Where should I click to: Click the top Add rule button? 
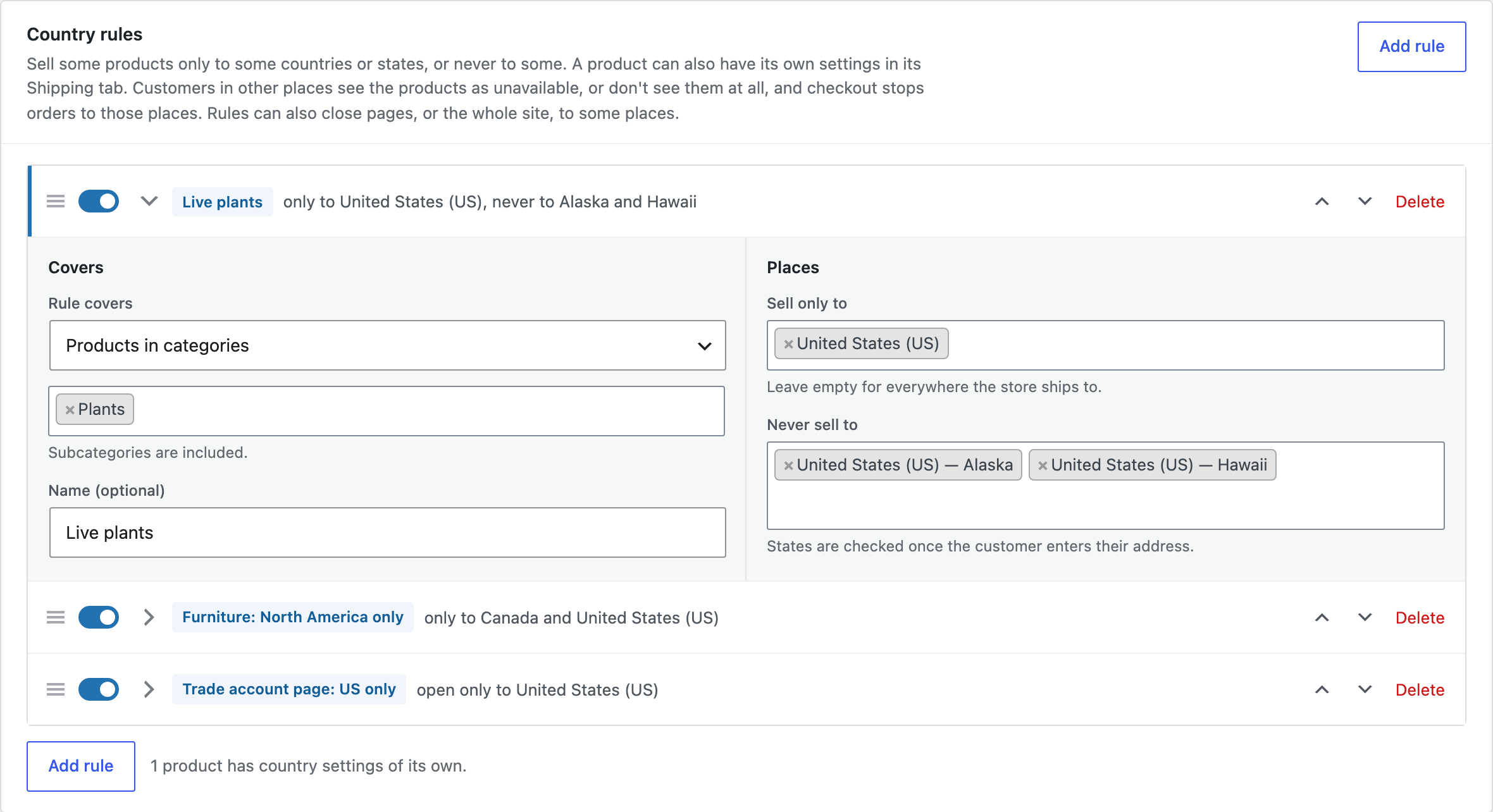click(x=1411, y=47)
